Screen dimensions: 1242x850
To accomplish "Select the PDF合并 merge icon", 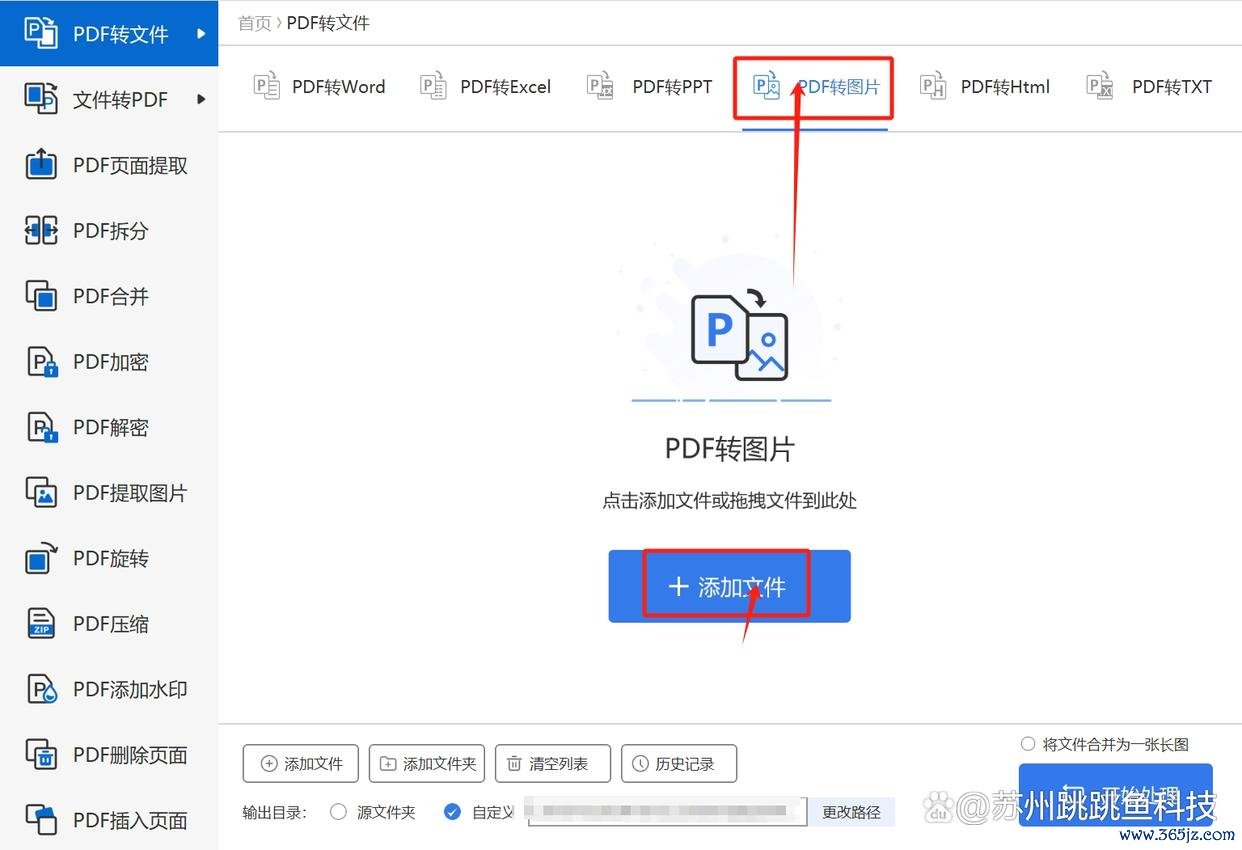I will [40, 296].
